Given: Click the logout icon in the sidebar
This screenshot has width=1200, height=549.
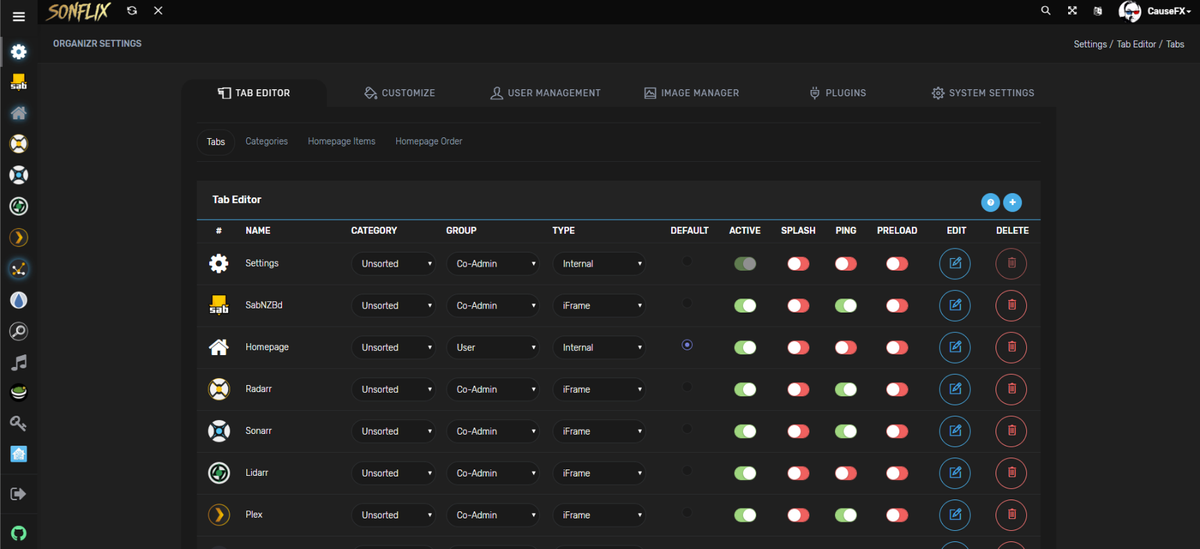Looking at the screenshot, I should point(18,493).
